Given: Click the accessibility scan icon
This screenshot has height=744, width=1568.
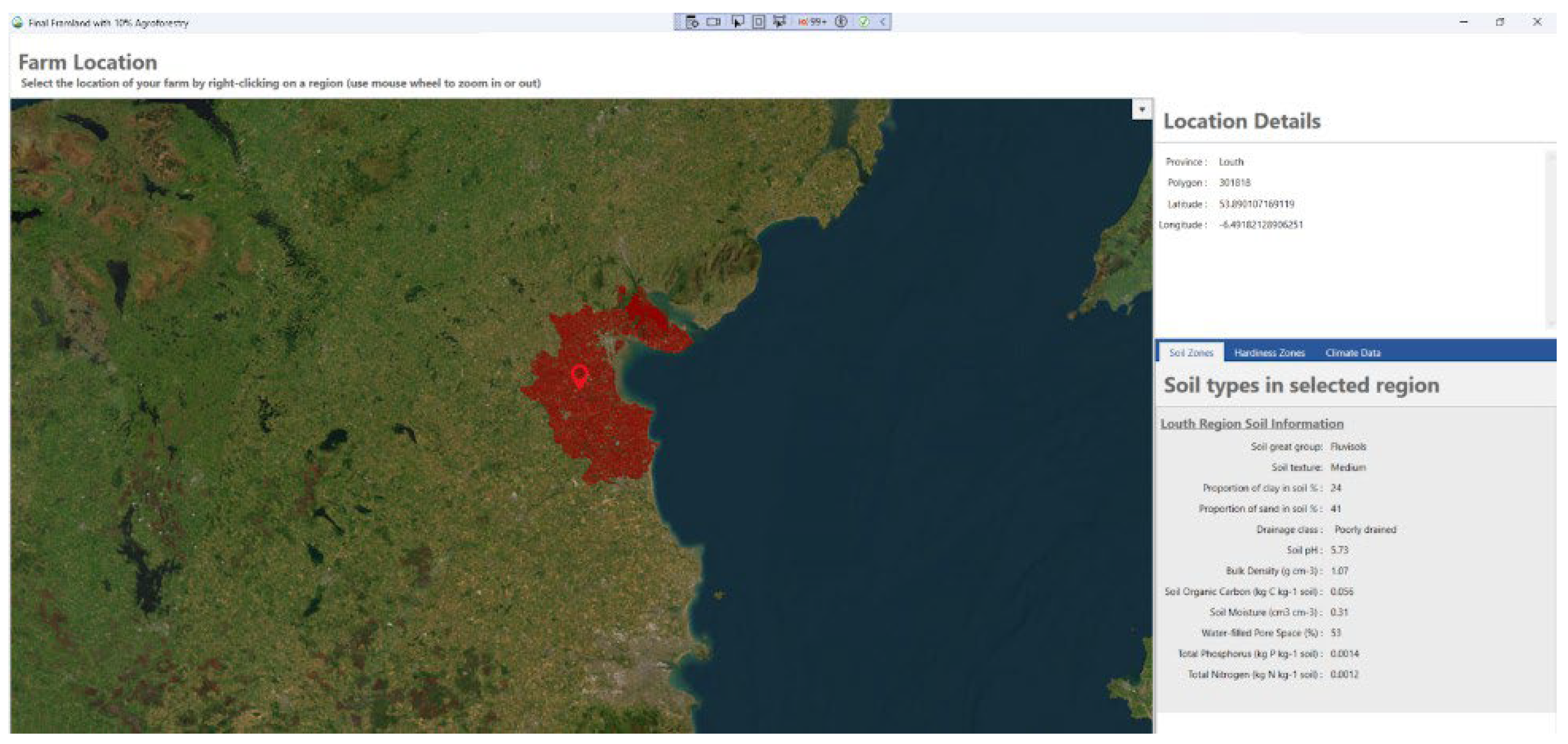Looking at the screenshot, I should click(841, 22).
